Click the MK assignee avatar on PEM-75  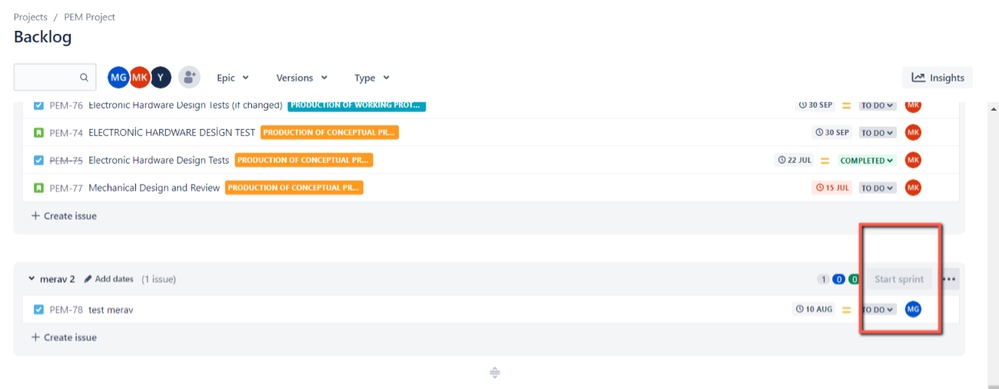(913, 160)
